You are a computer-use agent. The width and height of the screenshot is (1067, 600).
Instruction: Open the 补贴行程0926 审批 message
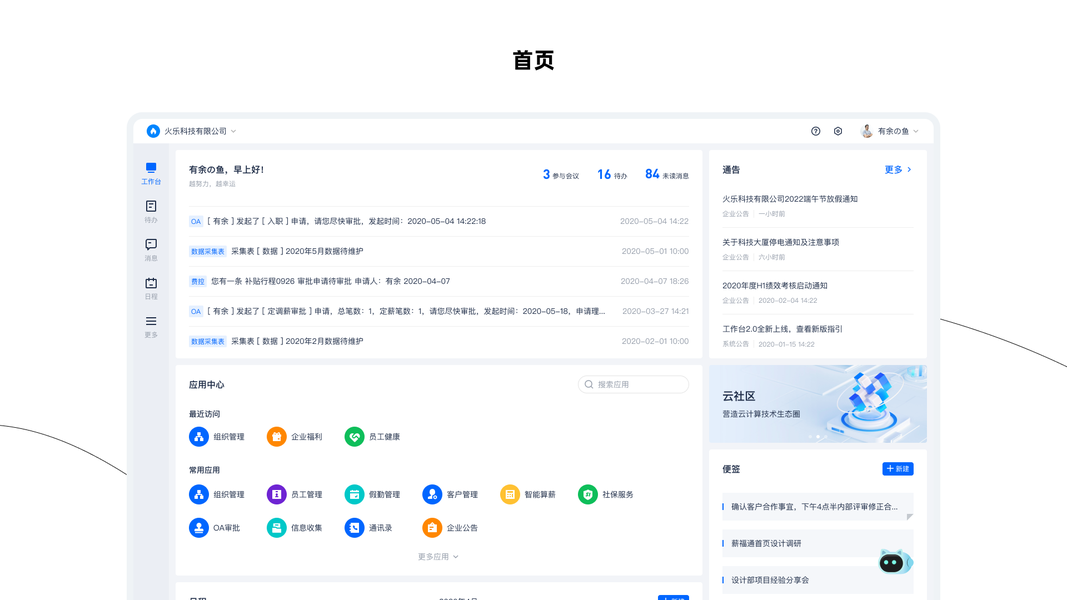438,281
